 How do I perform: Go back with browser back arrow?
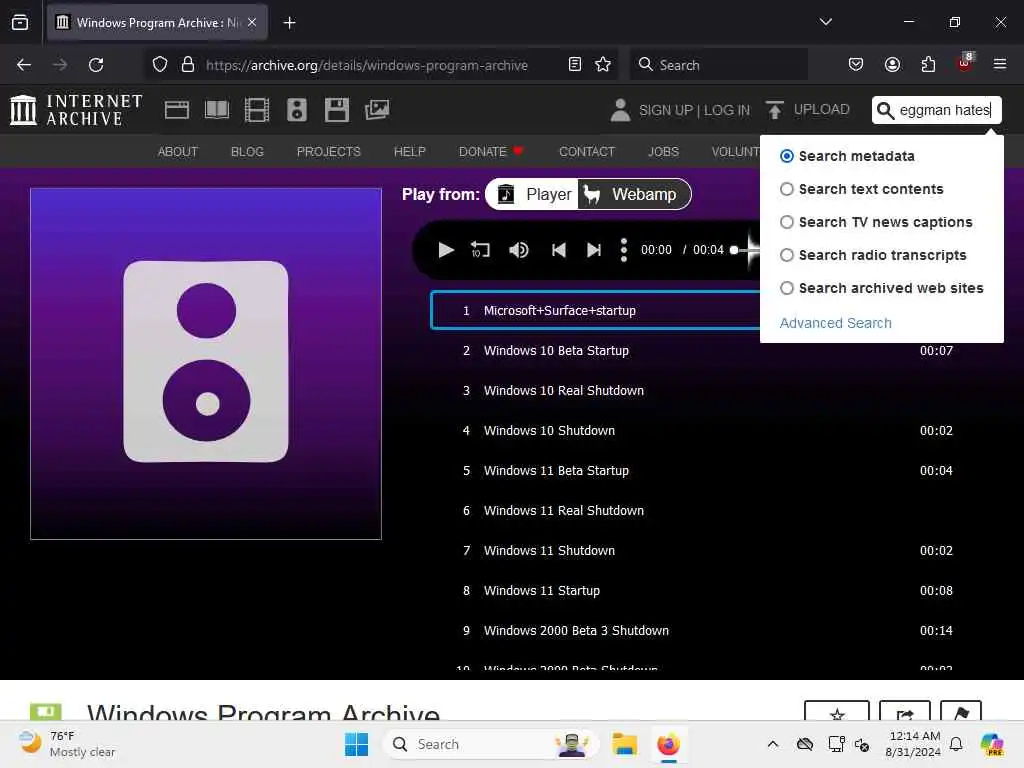pos(24,65)
